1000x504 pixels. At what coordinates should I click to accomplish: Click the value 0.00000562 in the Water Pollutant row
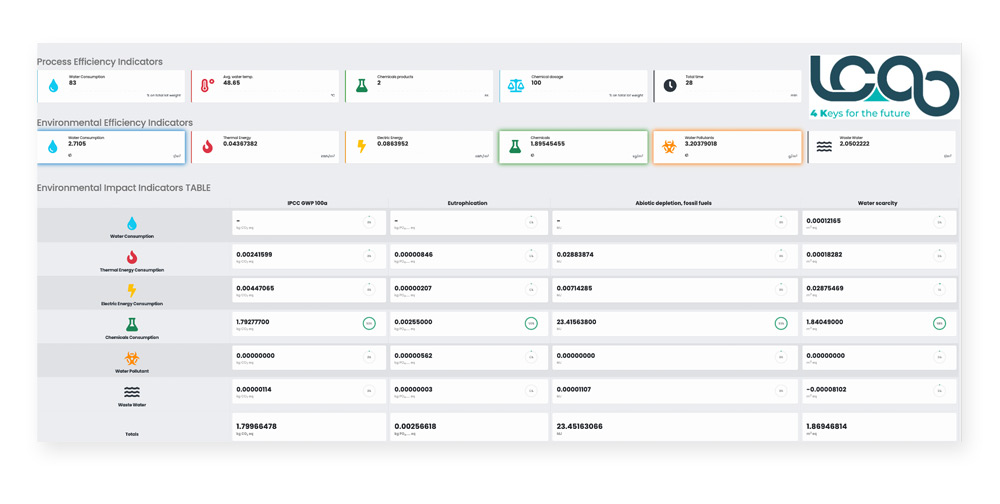point(414,356)
